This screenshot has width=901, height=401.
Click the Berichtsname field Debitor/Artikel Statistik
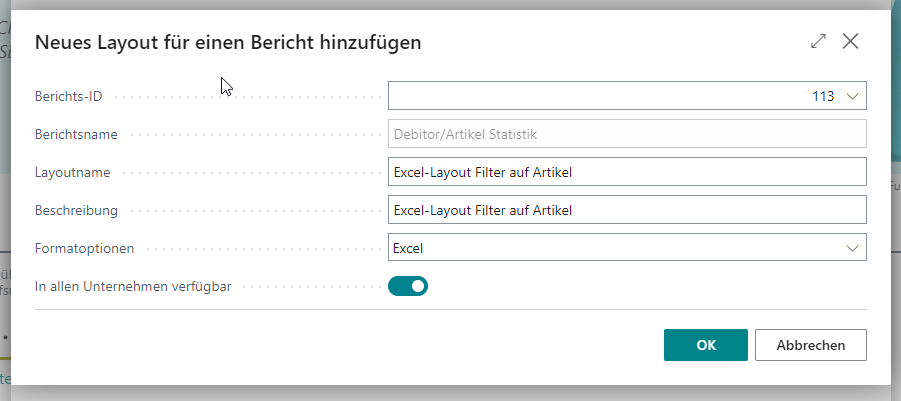pos(627,134)
